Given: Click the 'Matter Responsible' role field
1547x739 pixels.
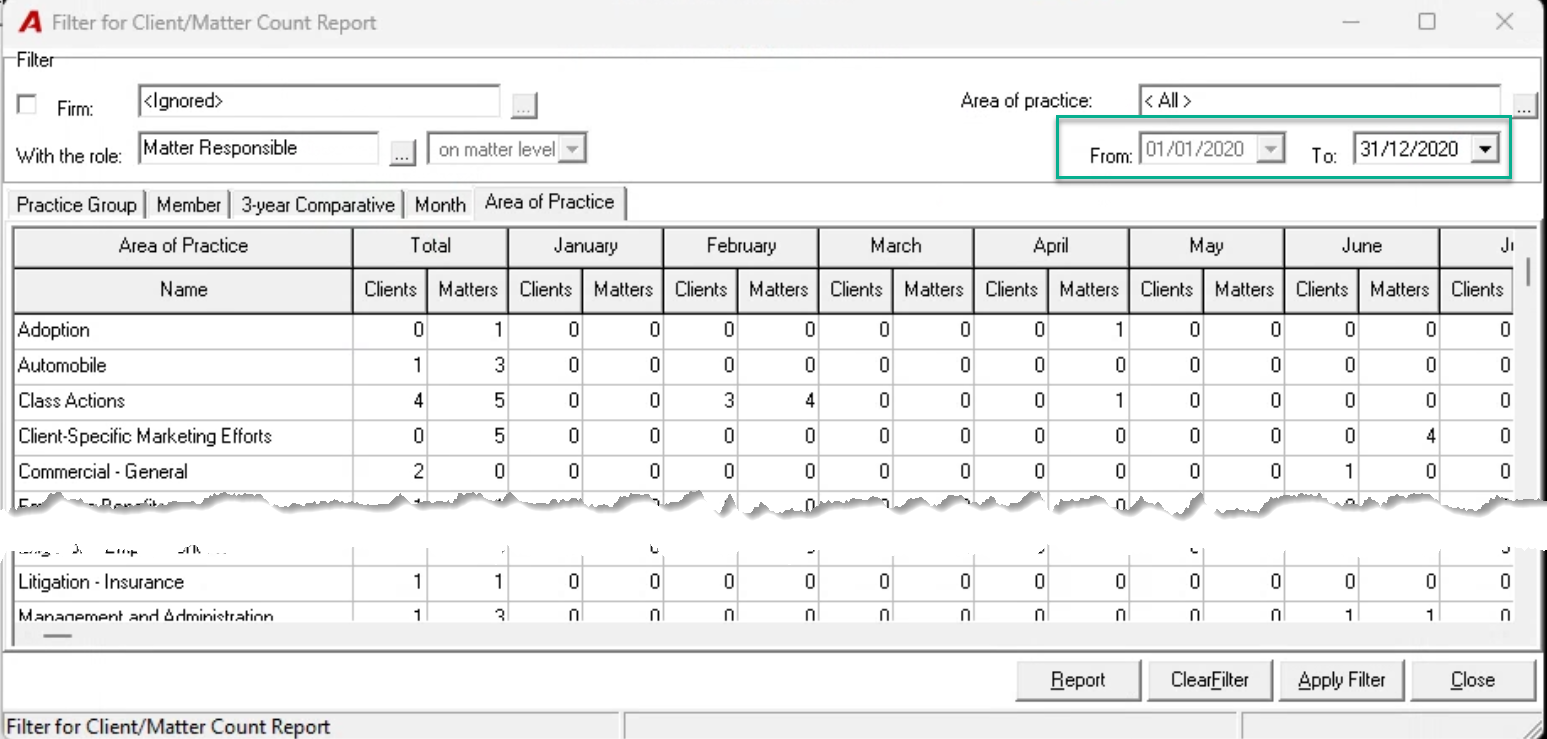Looking at the screenshot, I should (259, 148).
